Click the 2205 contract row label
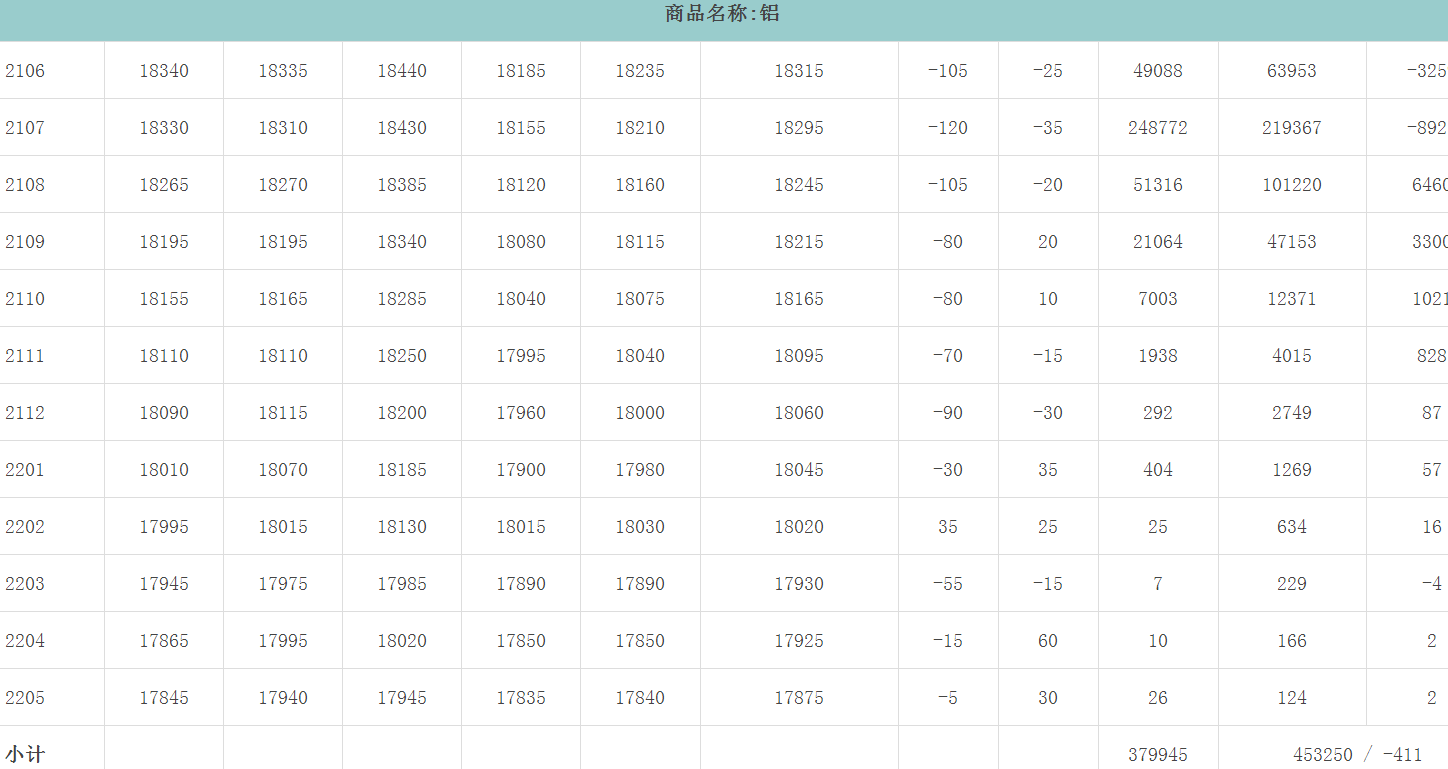 click(25, 698)
